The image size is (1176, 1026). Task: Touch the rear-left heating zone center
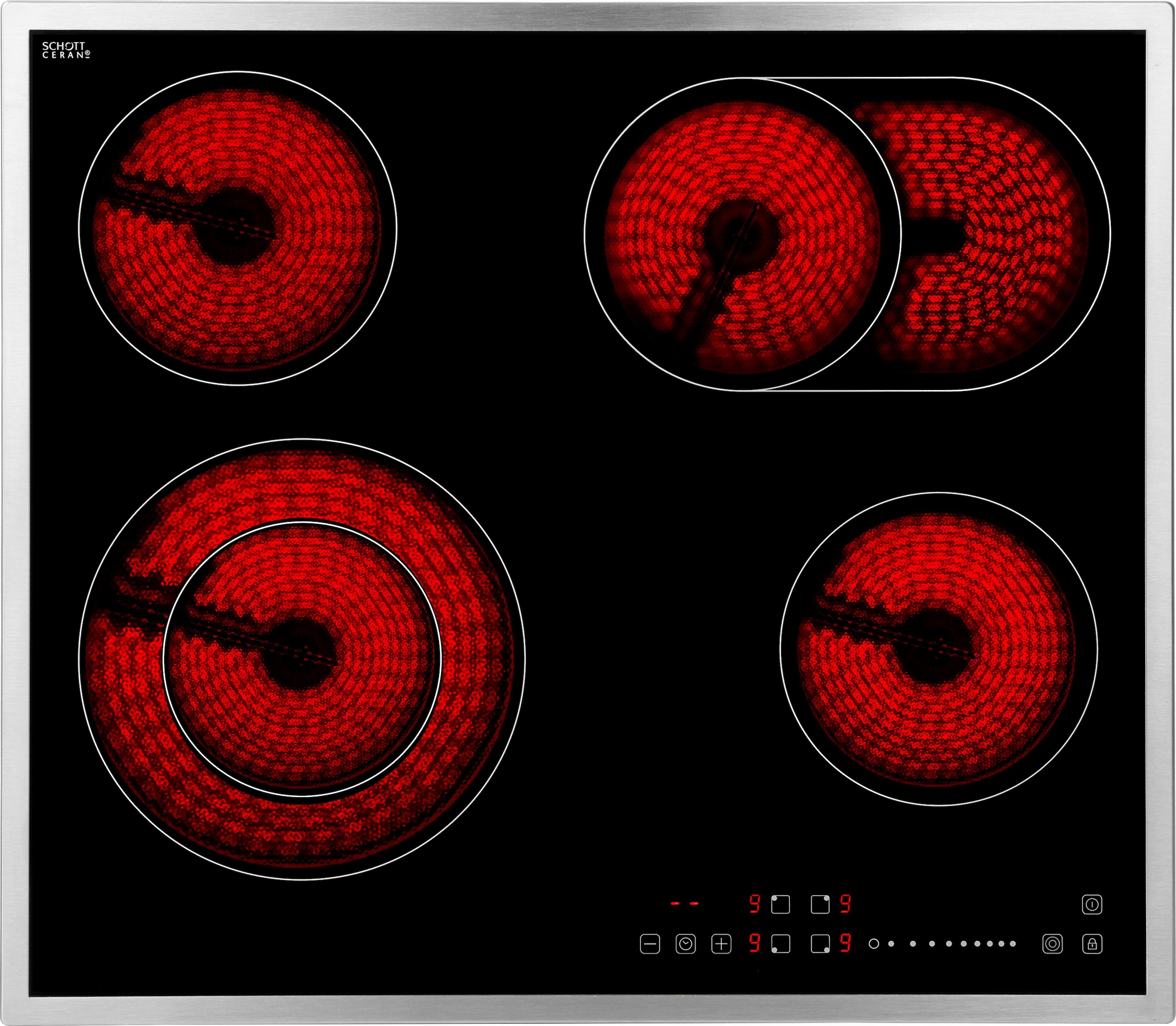click(x=237, y=228)
